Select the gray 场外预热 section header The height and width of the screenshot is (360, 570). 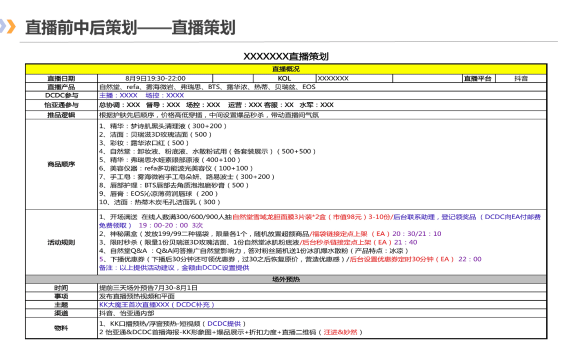coord(286,279)
